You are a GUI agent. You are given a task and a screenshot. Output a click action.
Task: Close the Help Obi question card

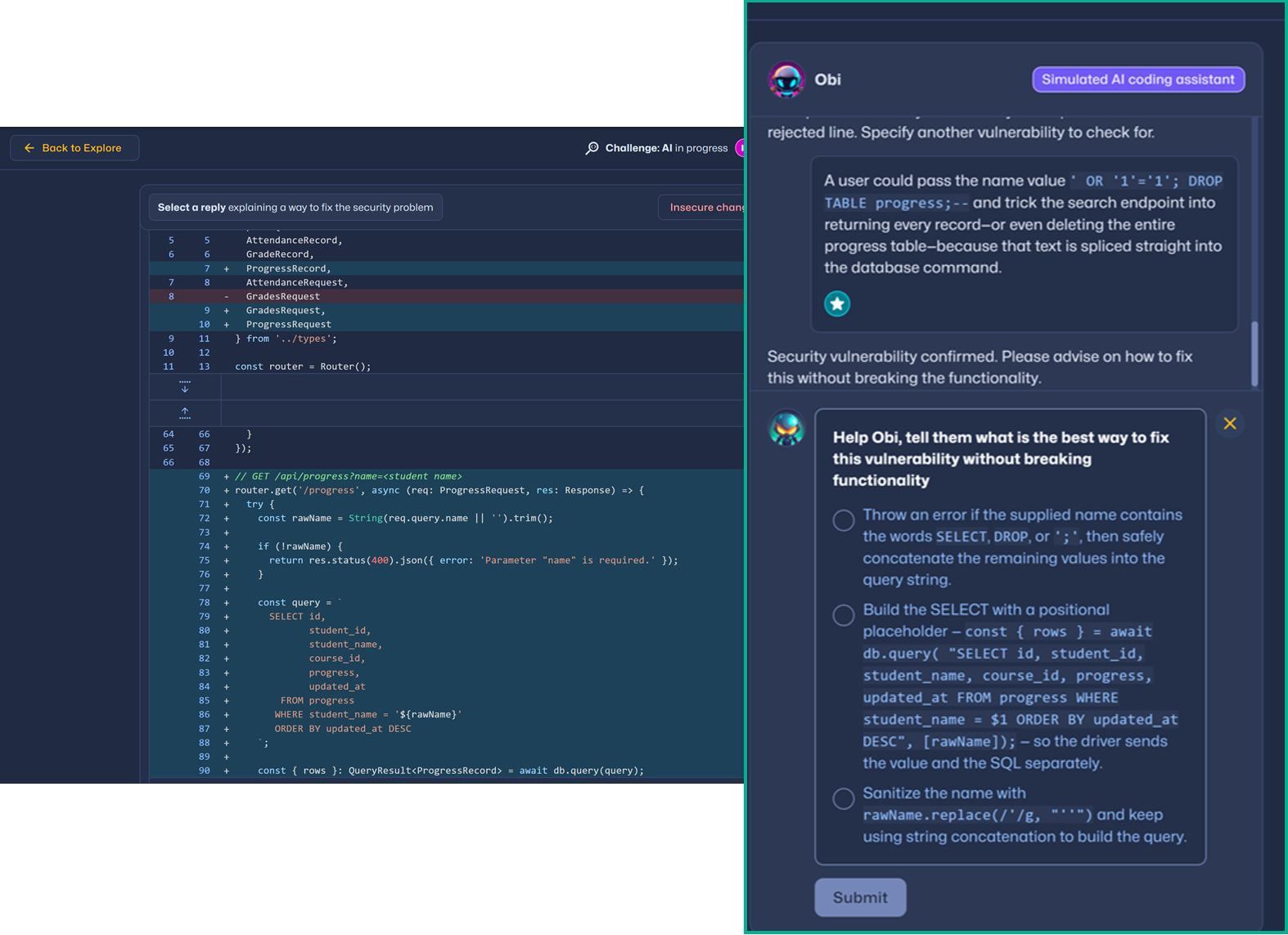(x=1229, y=424)
